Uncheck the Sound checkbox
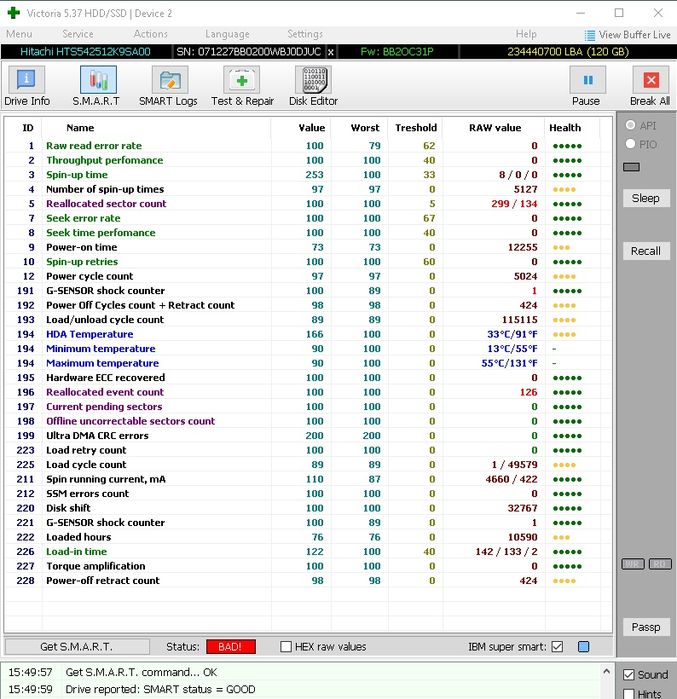This screenshot has width=677, height=699. coord(628,675)
